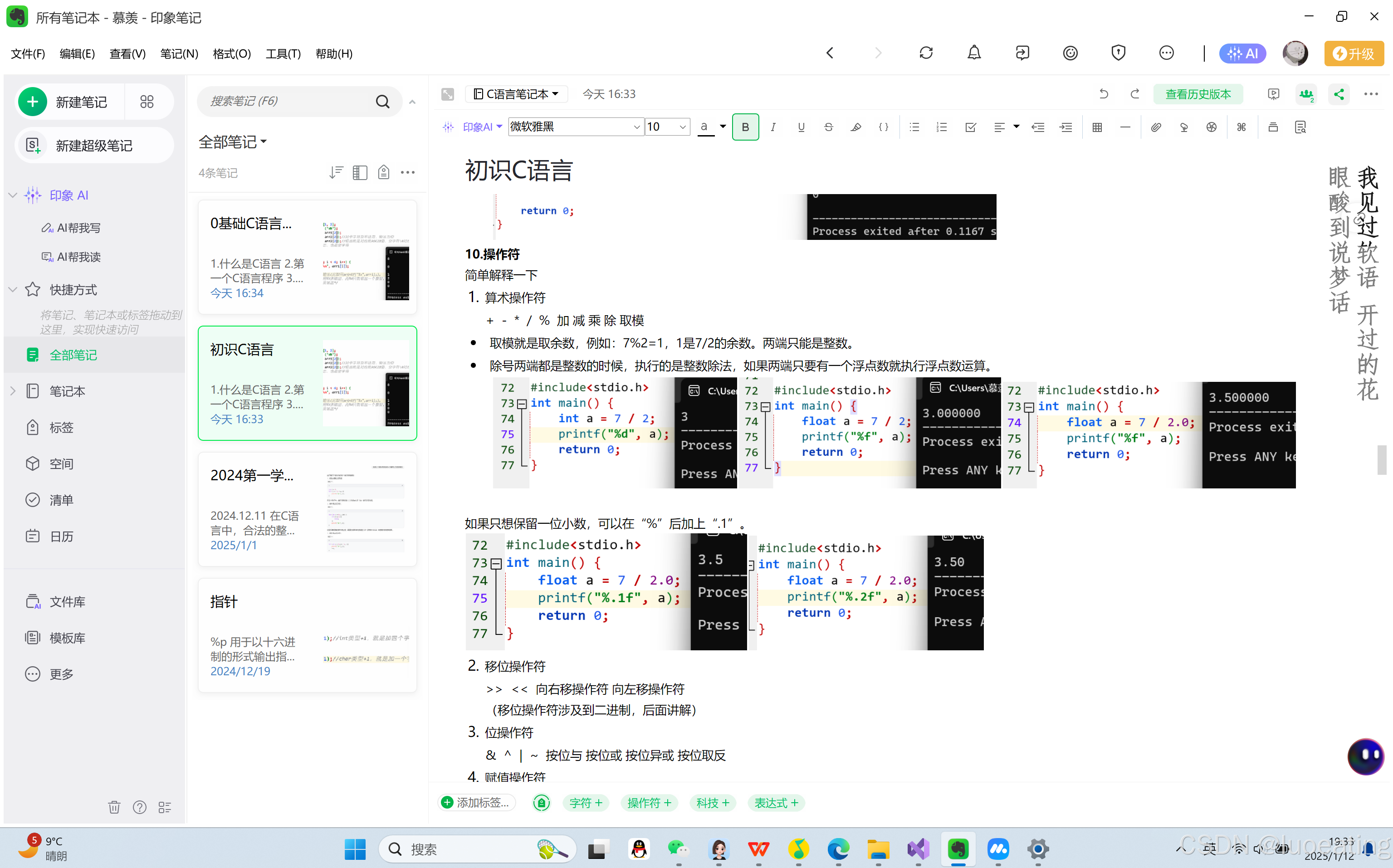The height and width of the screenshot is (868, 1393).
Task: Toggle italic formatting
Action: pyautogui.click(x=773, y=127)
